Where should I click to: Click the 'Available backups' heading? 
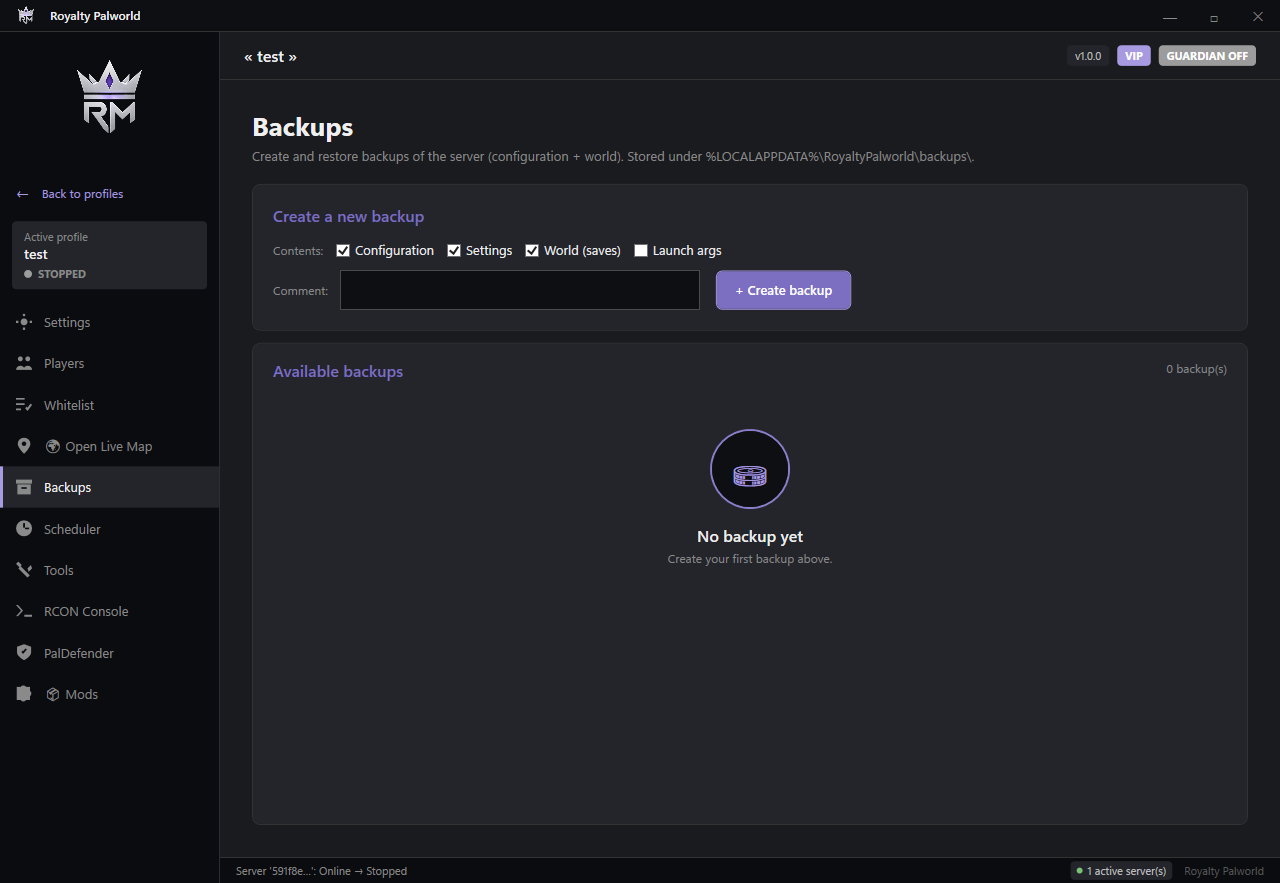coord(338,371)
